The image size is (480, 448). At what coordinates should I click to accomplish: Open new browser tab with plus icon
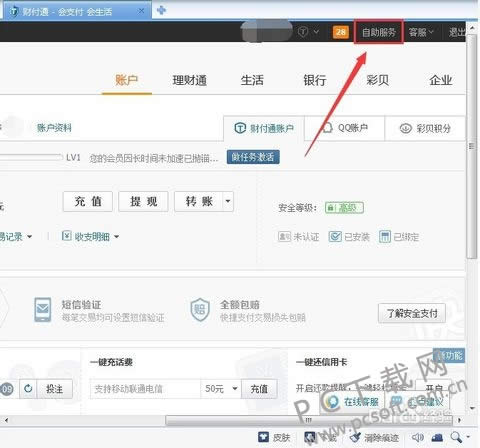tap(161, 10)
